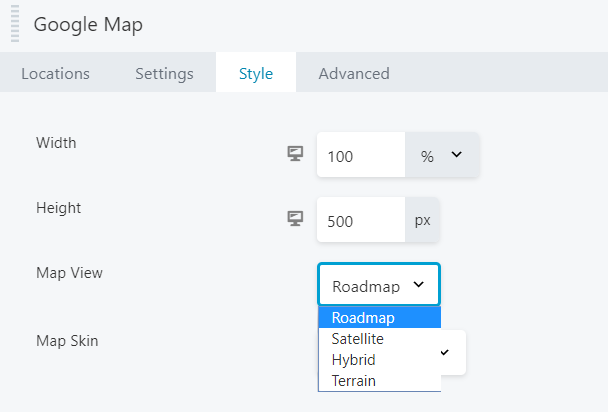Click the px unit label for Height

point(422,221)
